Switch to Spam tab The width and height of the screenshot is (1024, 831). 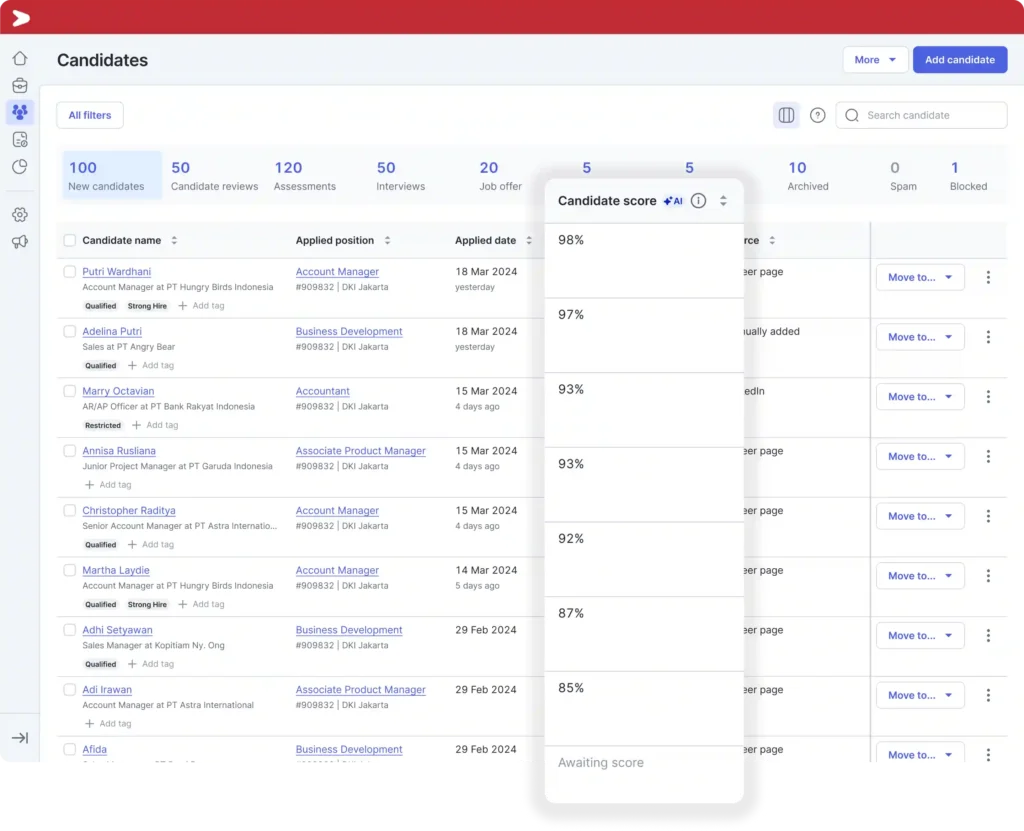tap(903, 176)
